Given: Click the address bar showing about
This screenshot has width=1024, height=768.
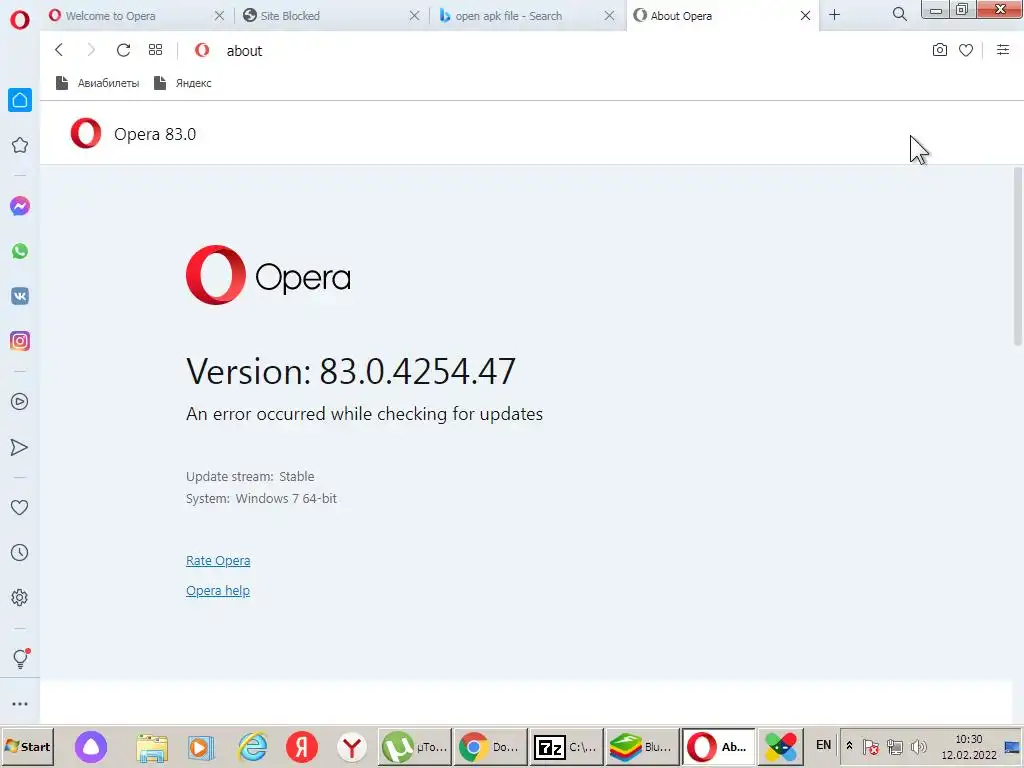Looking at the screenshot, I should [555, 50].
